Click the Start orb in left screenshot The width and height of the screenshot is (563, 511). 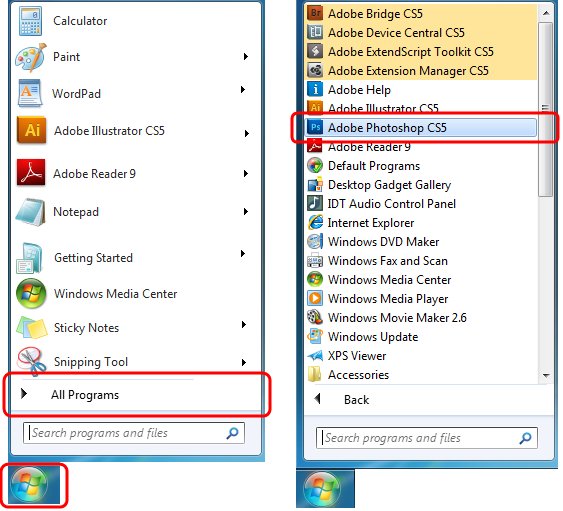point(29,484)
